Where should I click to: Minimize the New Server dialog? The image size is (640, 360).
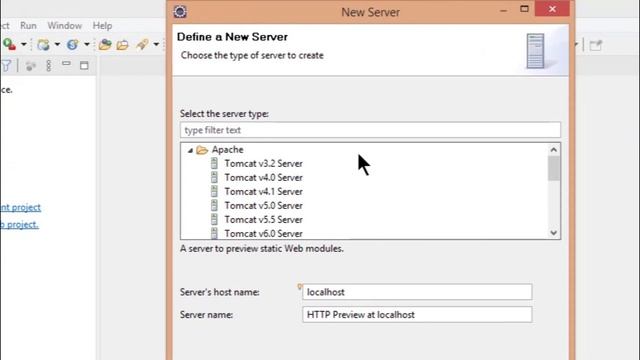504,11
